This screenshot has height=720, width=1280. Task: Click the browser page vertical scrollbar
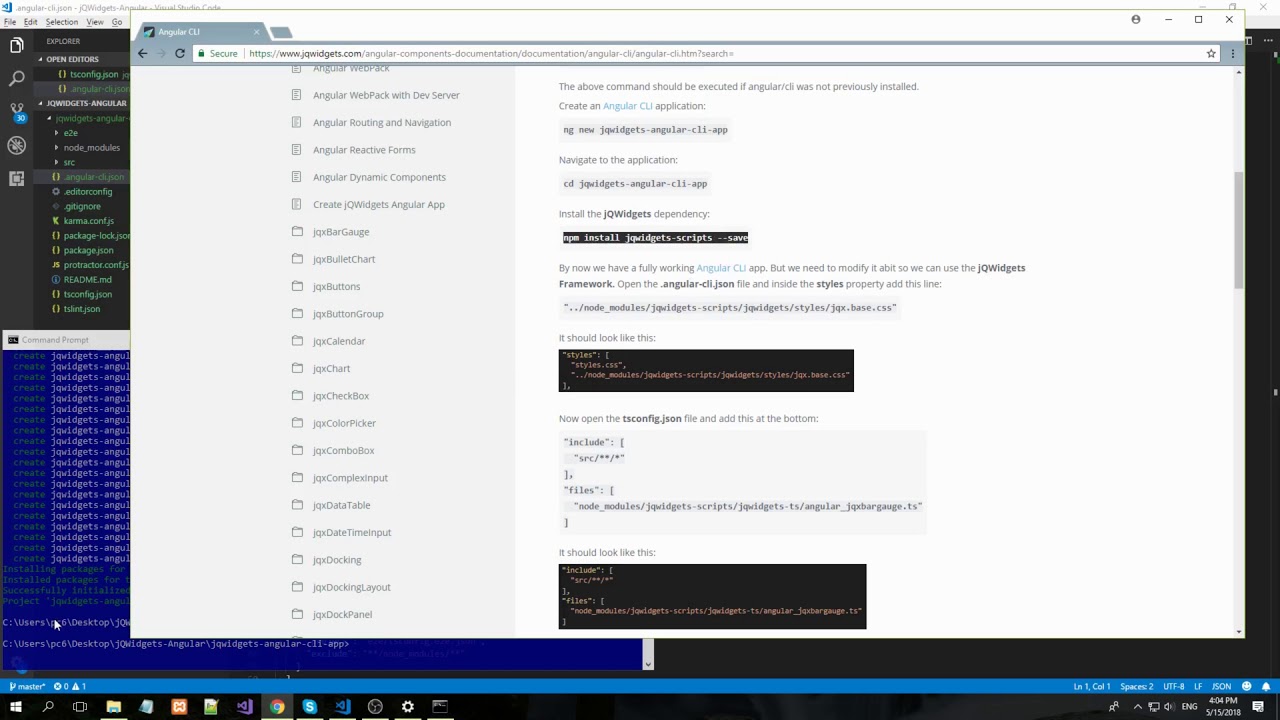pos(1239,230)
